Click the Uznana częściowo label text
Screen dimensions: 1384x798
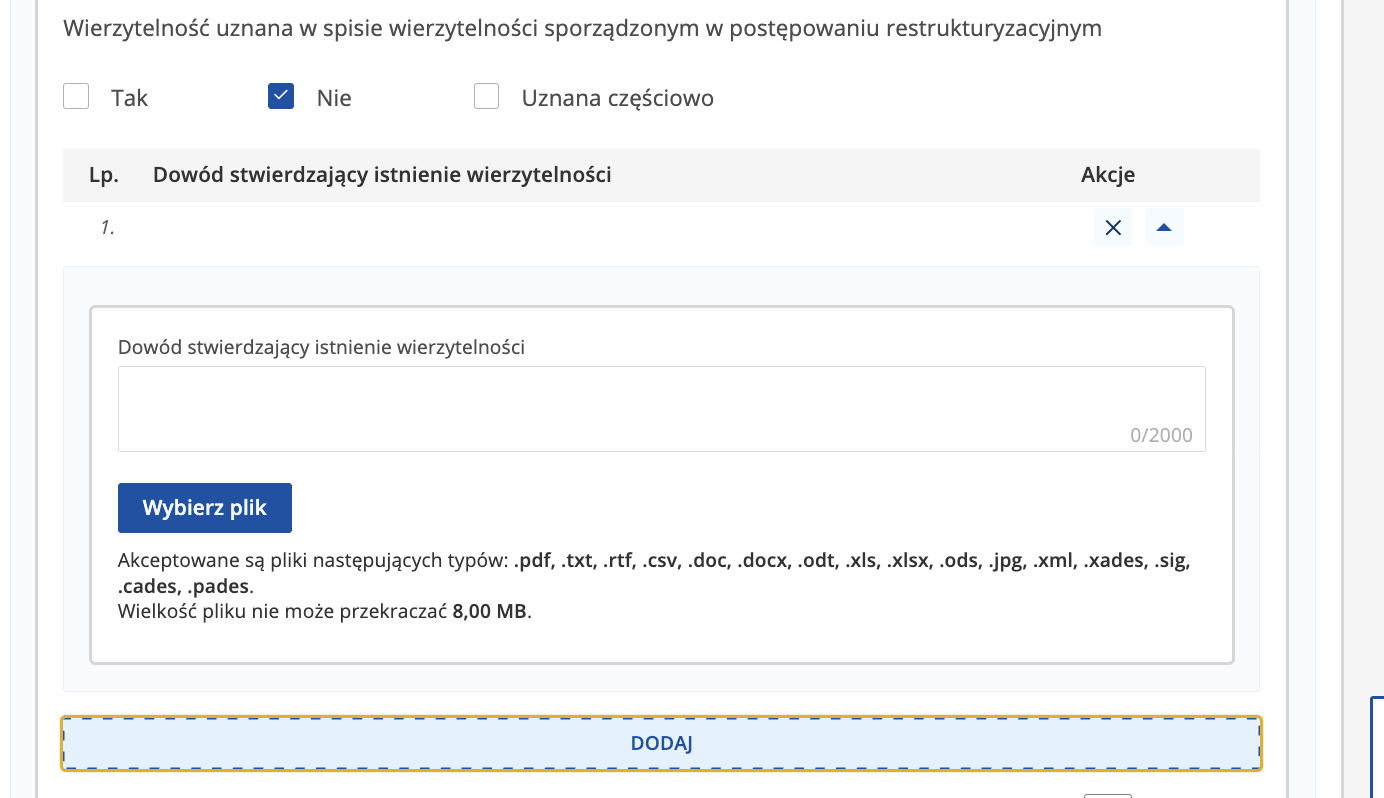(618, 98)
